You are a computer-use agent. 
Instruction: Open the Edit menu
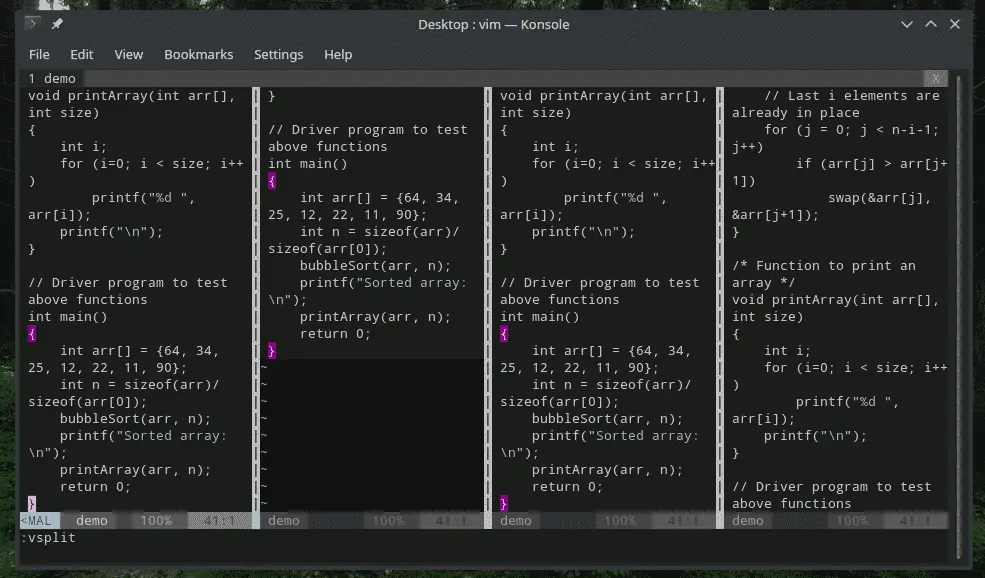82,55
